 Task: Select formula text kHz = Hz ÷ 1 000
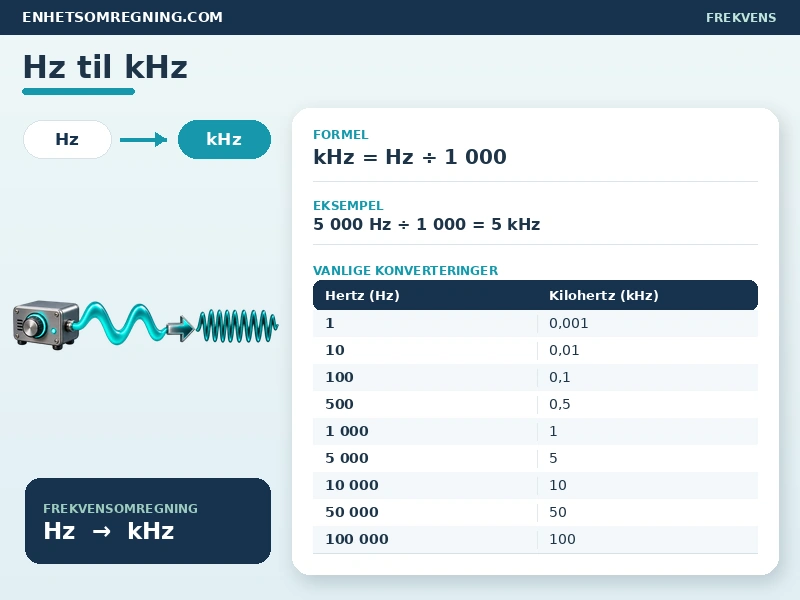click(410, 157)
